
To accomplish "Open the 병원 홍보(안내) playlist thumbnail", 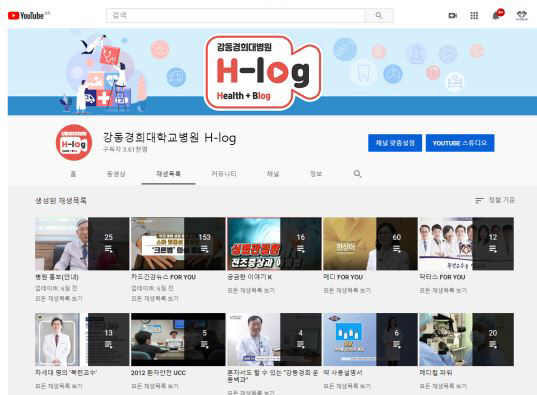I will click(x=82, y=244).
